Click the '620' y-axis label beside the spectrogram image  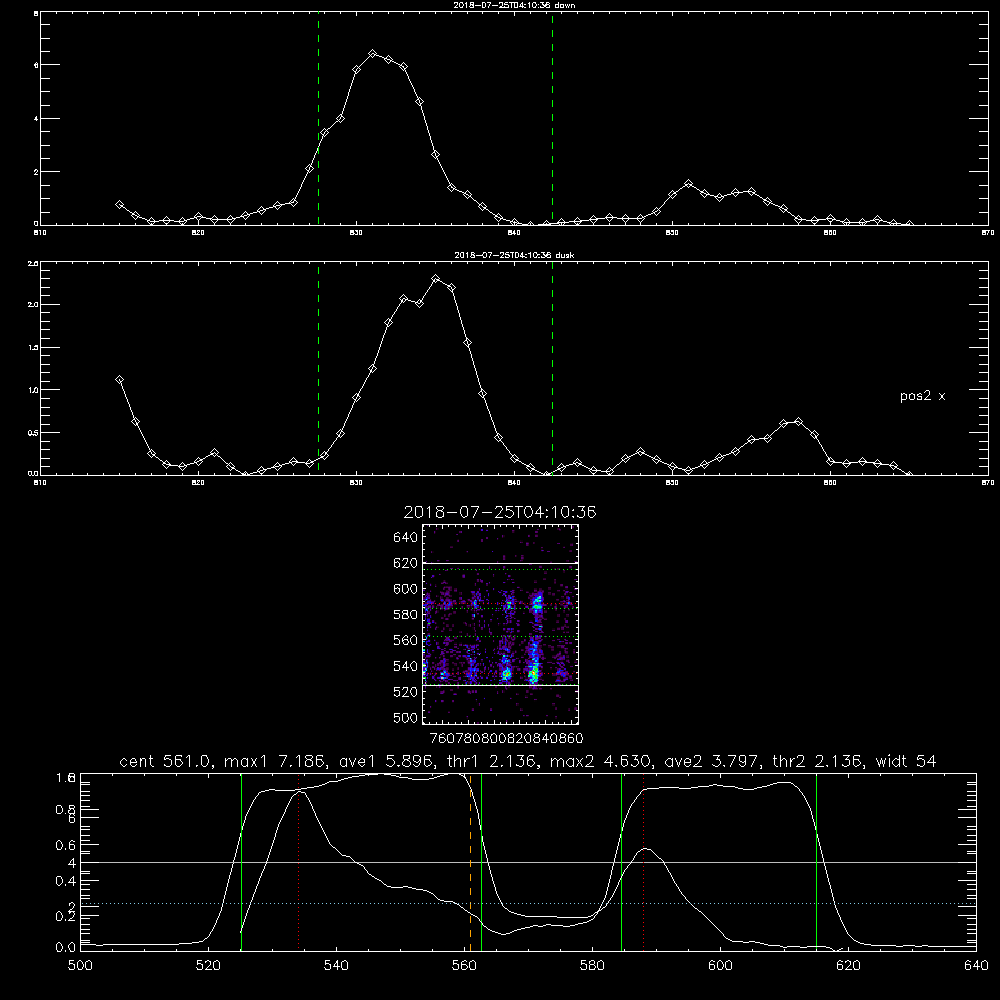click(405, 563)
